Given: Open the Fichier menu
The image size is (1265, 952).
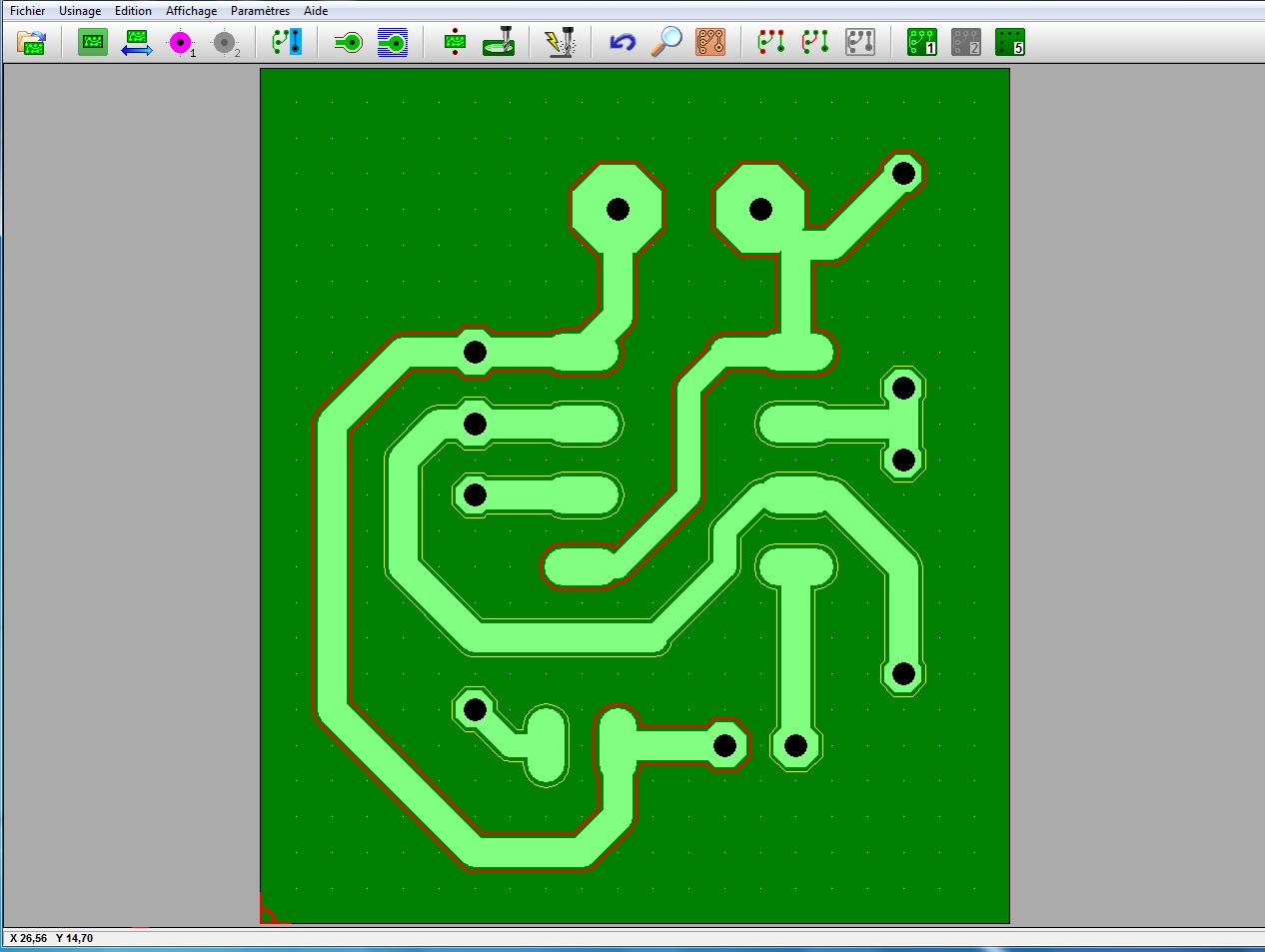Looking at the screenshot, I should point(27,11).
